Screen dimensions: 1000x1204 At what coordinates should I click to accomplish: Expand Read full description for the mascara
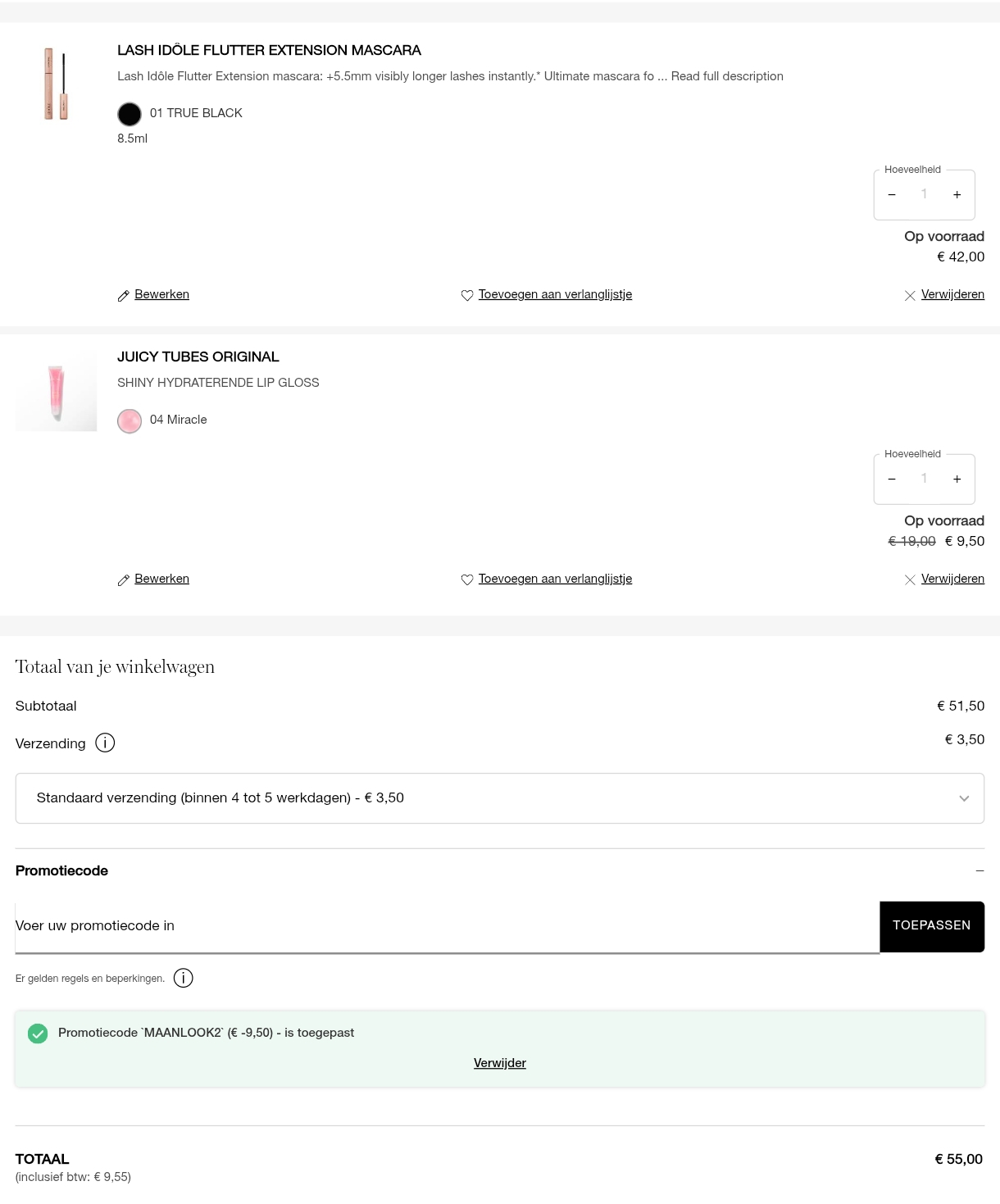(727, 76)
